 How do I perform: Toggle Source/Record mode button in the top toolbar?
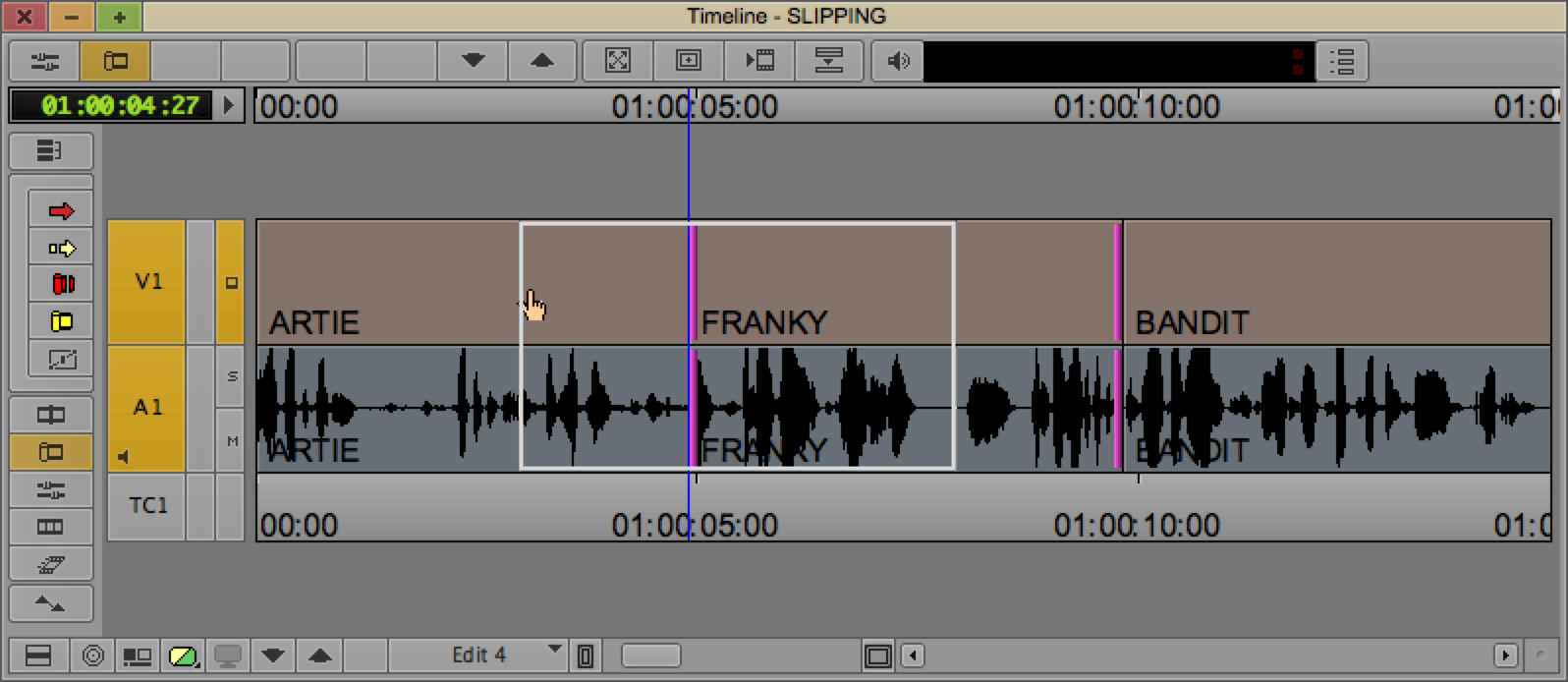pyautogui.click(x=116, y=61)
